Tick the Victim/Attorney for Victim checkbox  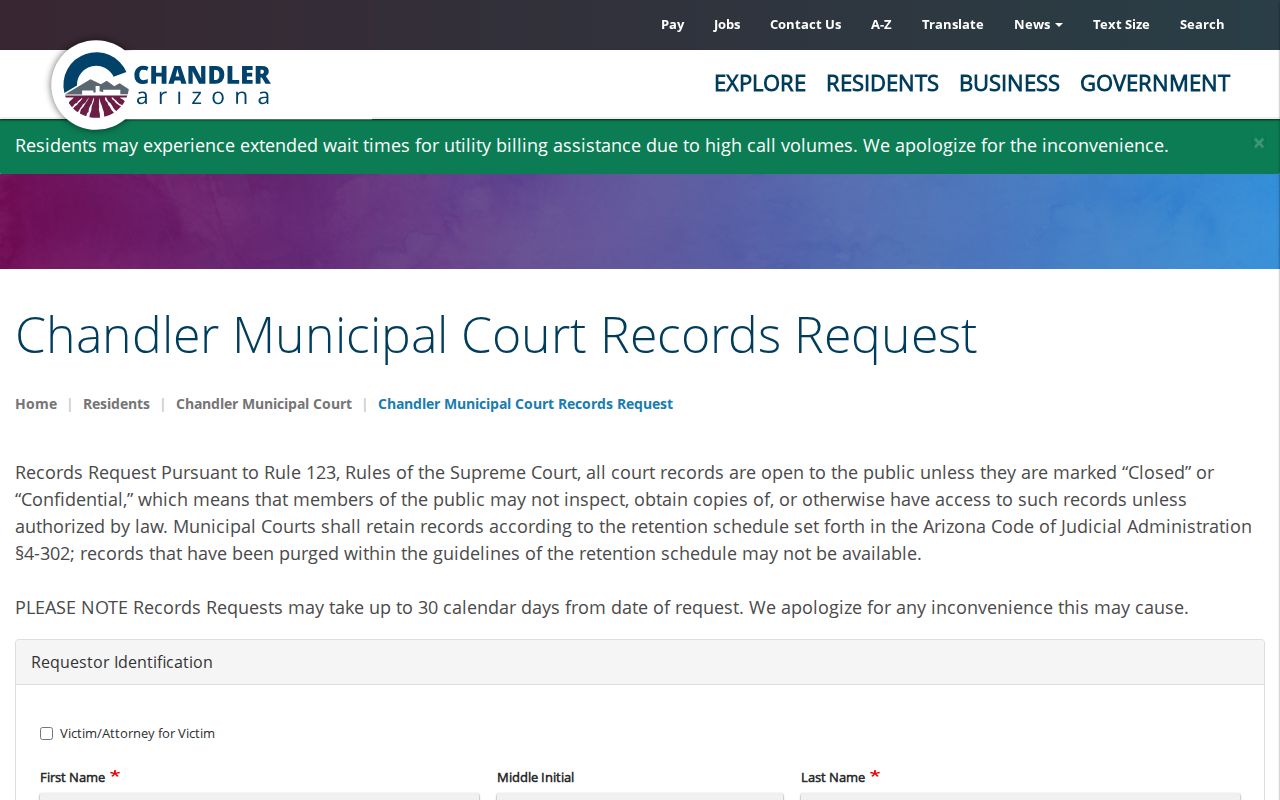click(x=46, y=733)
